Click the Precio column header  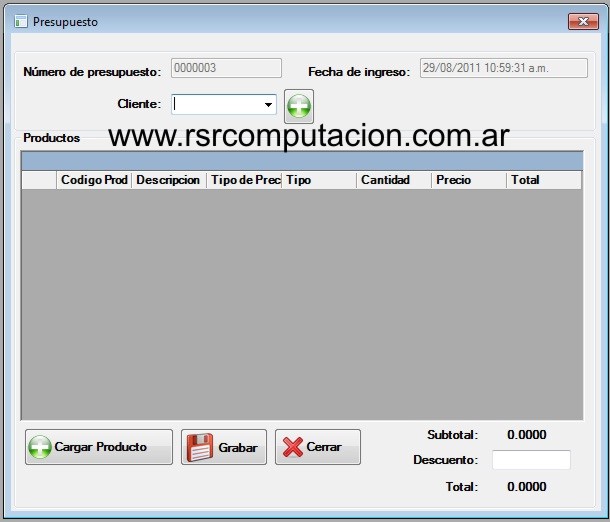pos(469,180)
